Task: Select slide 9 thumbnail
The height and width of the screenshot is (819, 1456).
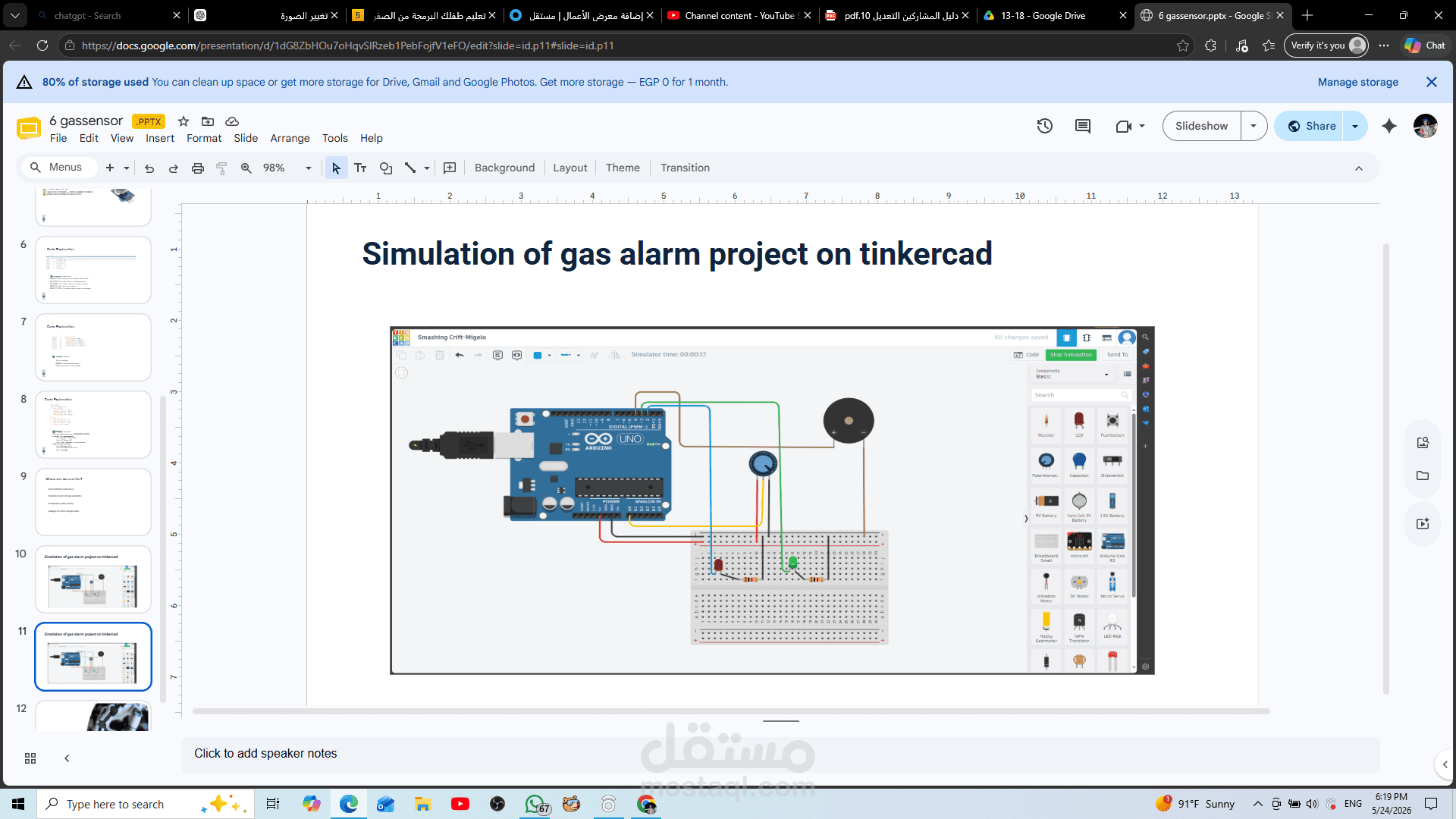Action: pos(93,502)
